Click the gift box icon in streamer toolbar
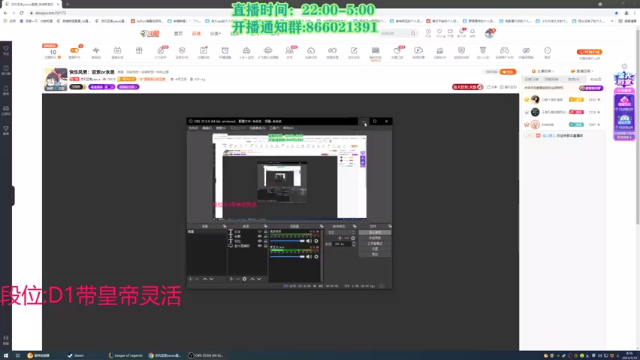This screenshot has height=360, width=640. point(139,50)
